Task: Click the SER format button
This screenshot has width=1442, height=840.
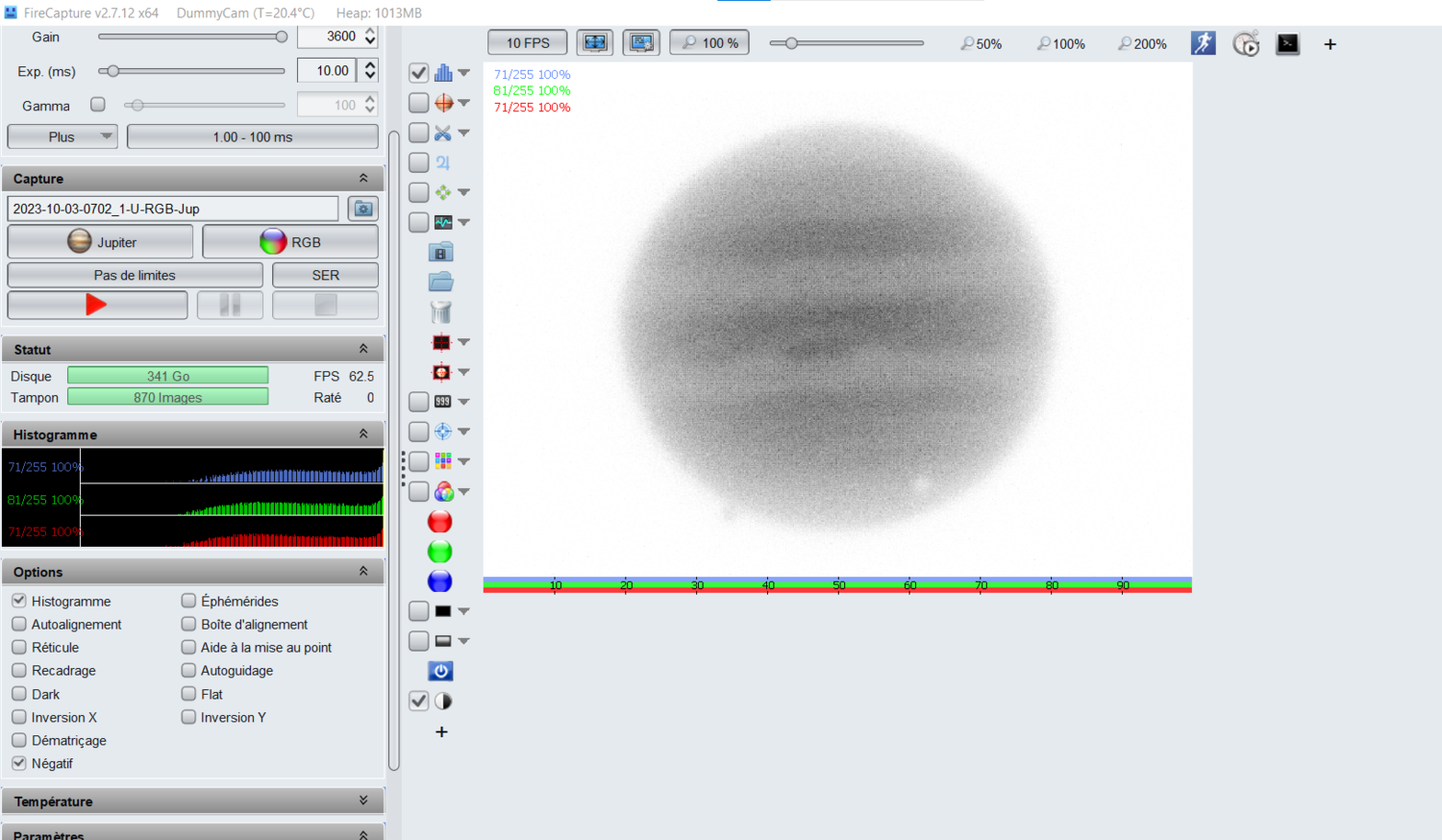Action: [325, 275]
